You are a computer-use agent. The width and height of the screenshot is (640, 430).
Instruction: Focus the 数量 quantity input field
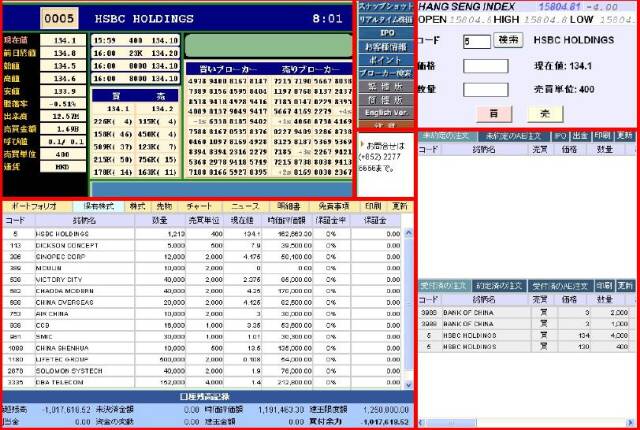click(485, 90)
